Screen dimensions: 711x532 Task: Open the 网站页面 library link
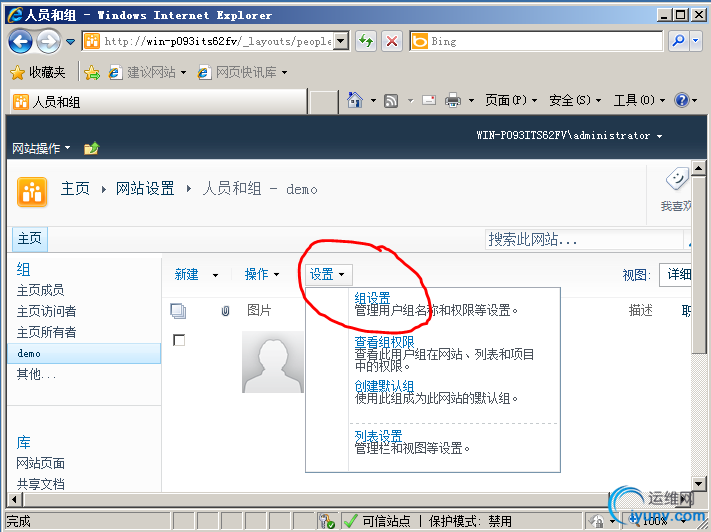tap(40, 463)
